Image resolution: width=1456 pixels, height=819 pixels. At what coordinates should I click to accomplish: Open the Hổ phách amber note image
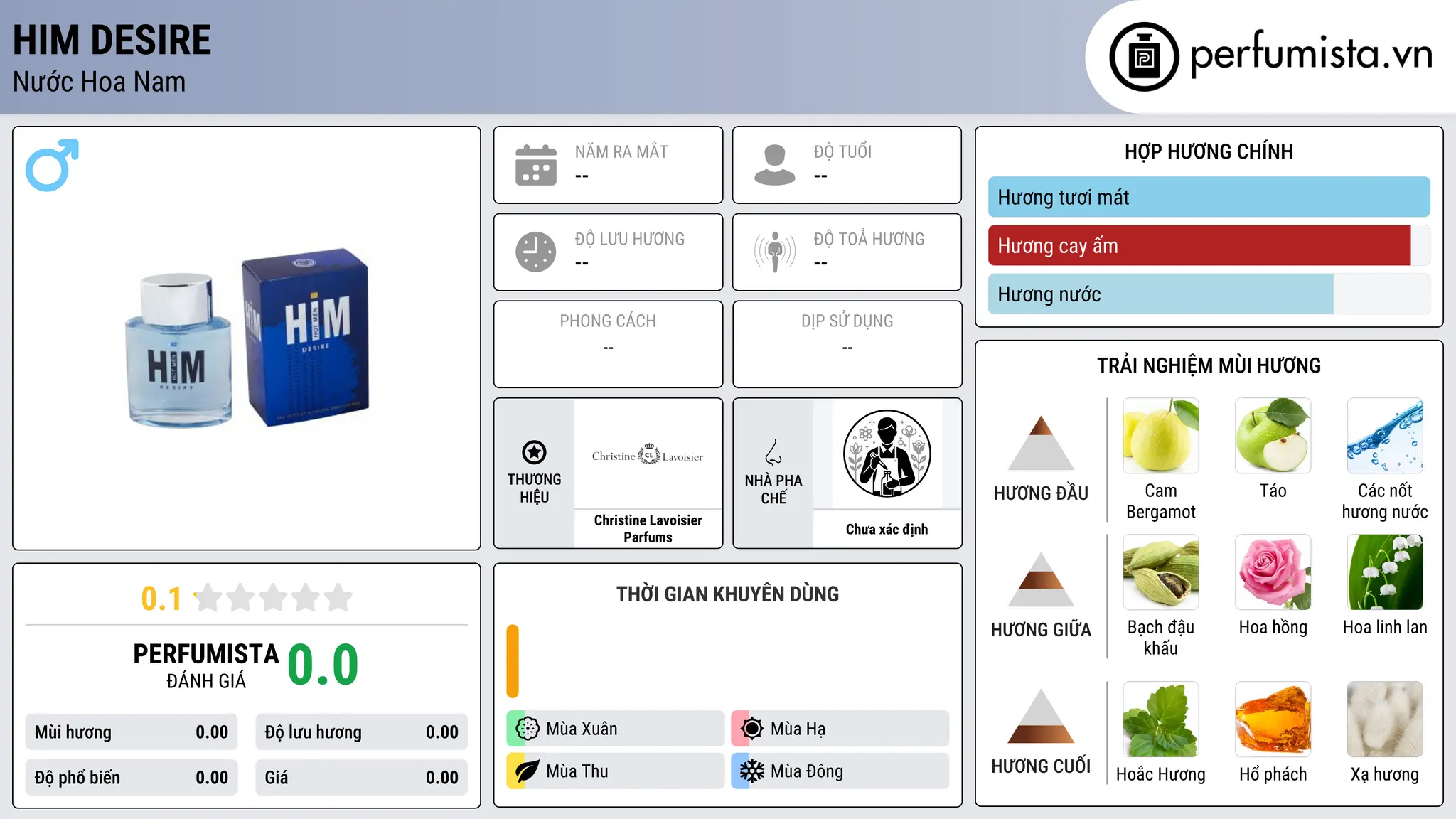pyautogui.click(x=1273, y=719)
